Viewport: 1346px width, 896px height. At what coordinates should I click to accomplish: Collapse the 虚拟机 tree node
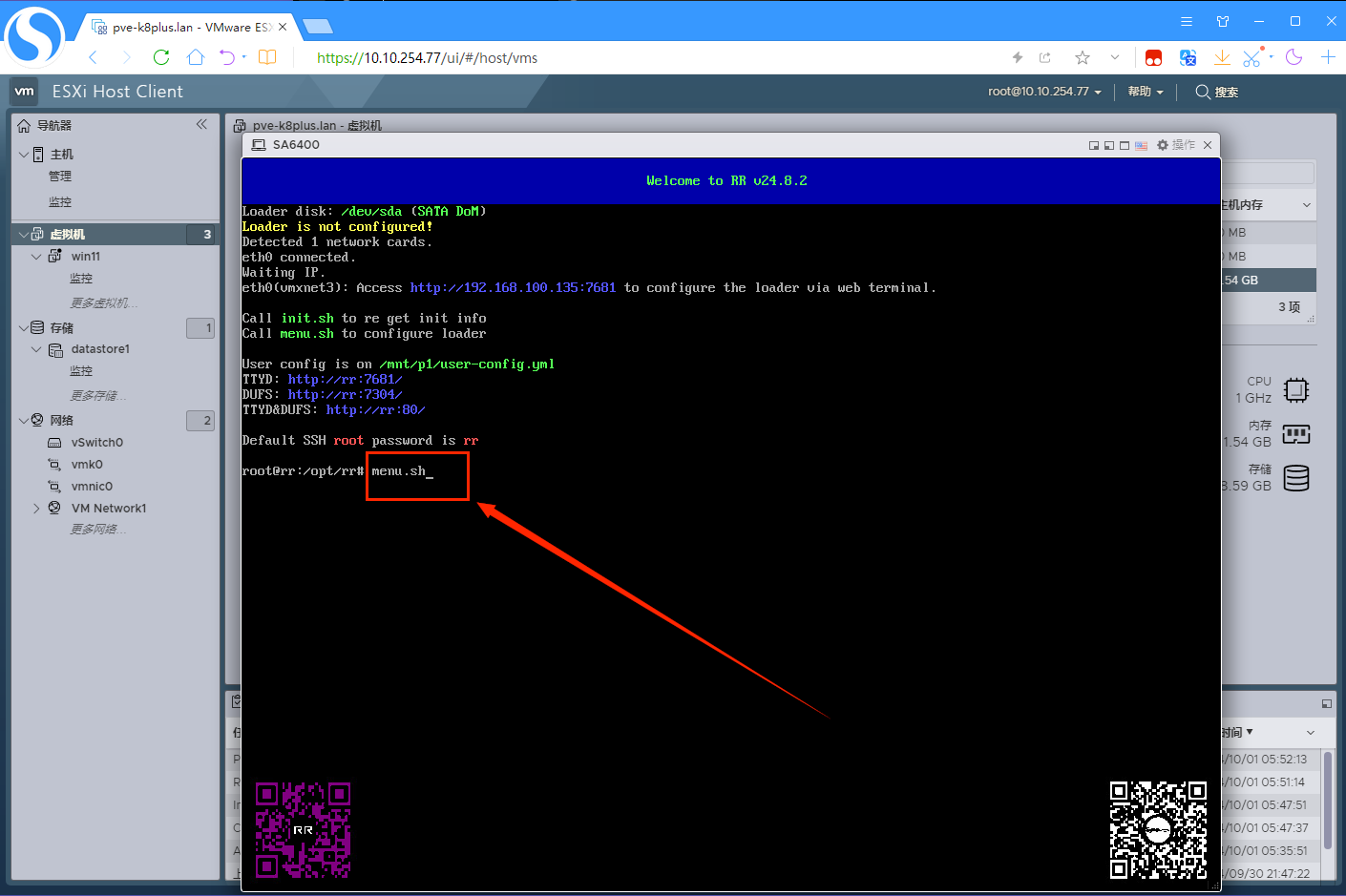(x=22, y=234)
